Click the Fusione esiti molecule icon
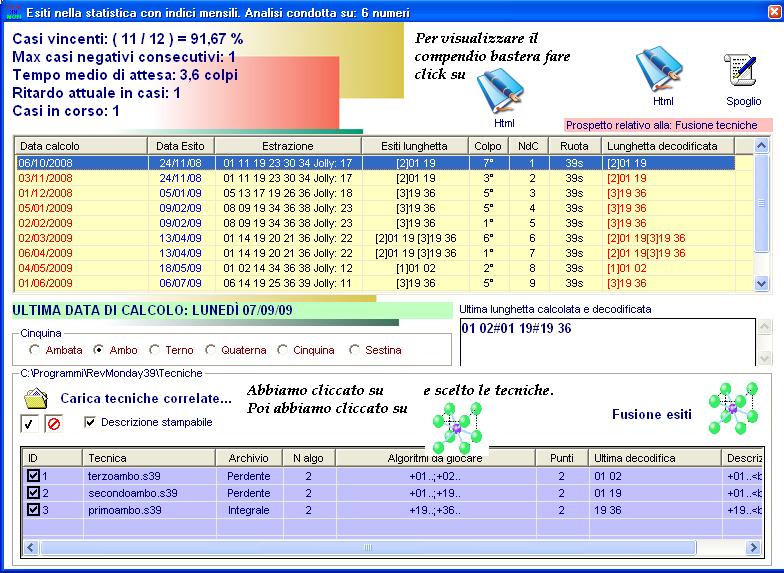The width and height of the screenshot is (784, 573). point(733,408)
